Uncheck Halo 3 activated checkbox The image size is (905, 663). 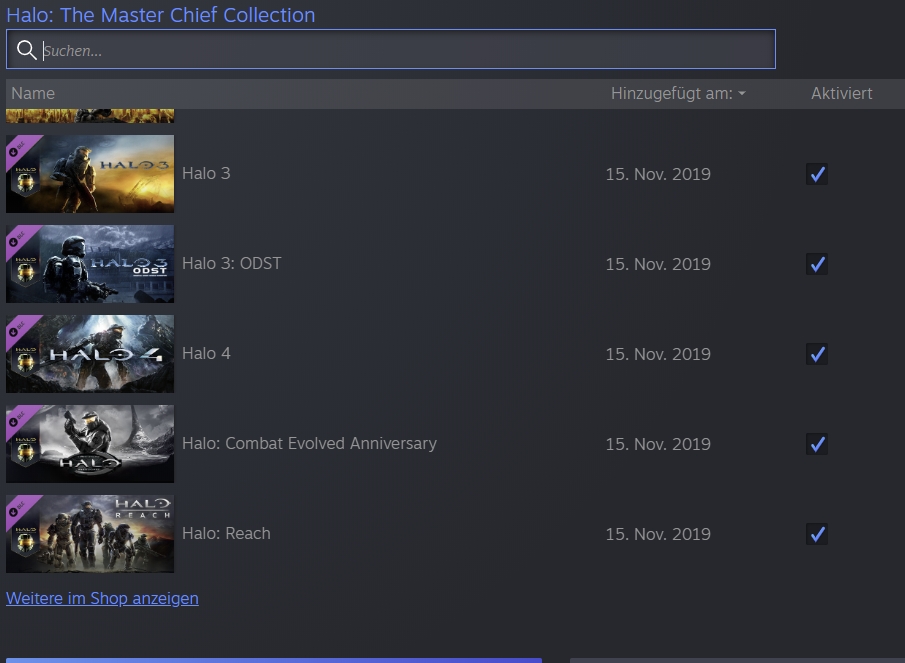click(817, 174)
